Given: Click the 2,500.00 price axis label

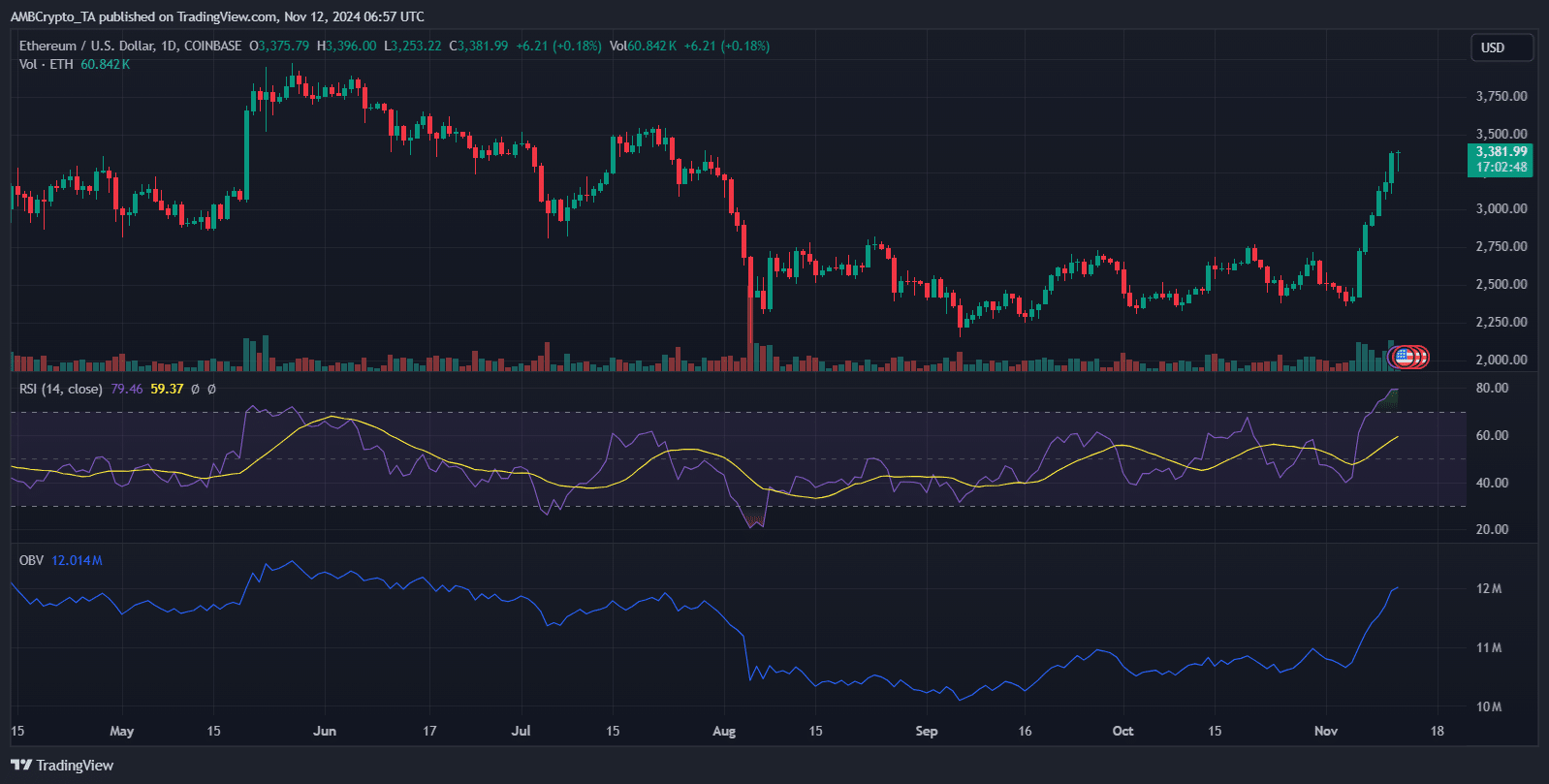Looking at the screenshot, I should (x=1502, y=284).
